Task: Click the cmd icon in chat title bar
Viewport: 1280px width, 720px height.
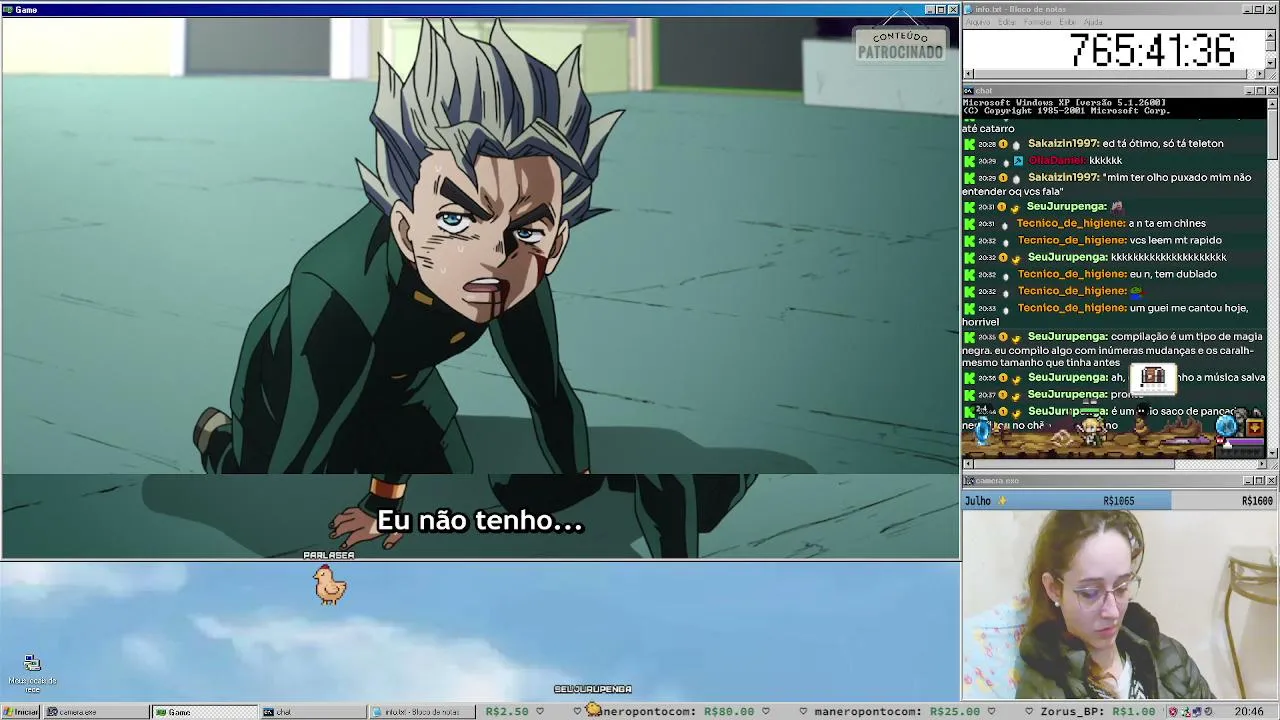Action: tap(969, 91)
